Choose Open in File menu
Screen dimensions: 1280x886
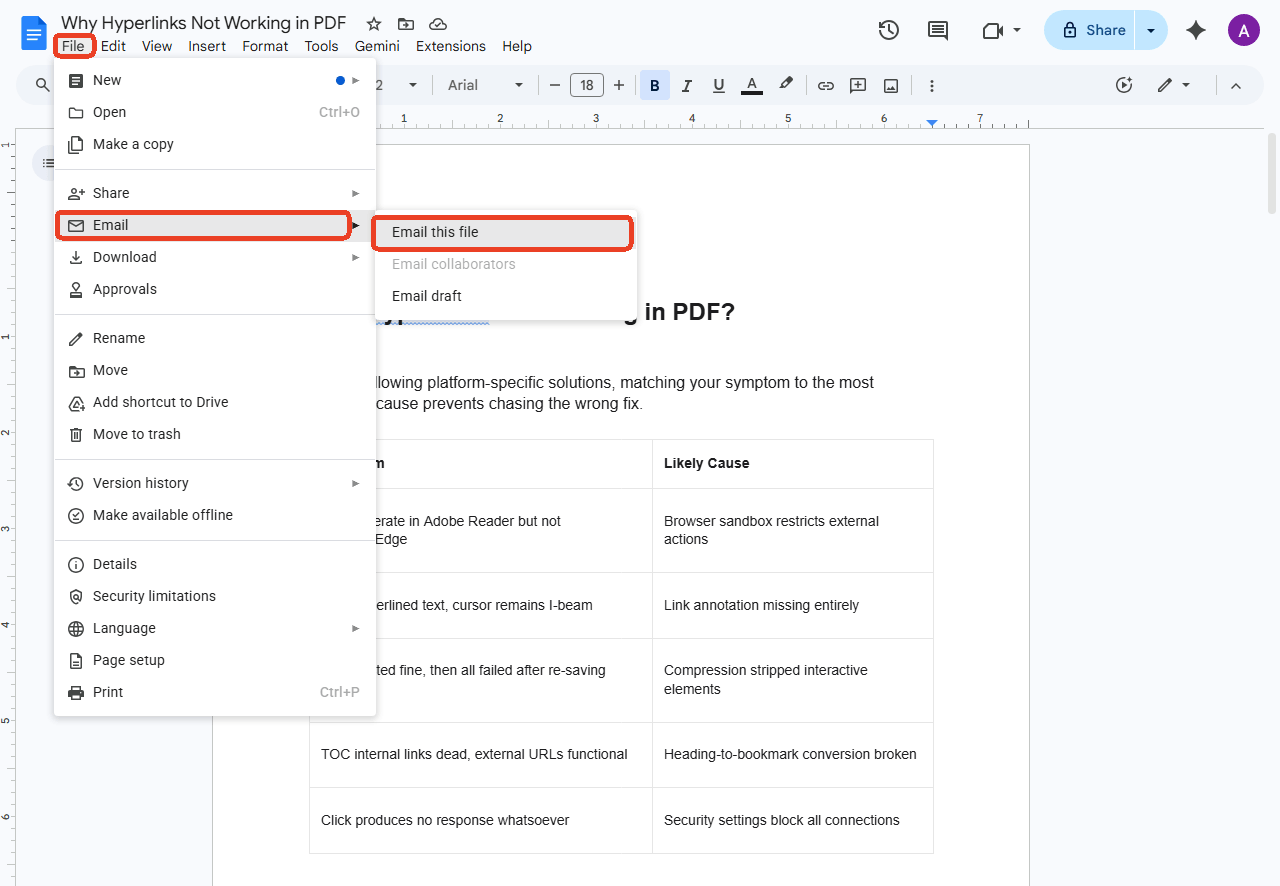(215, 112)
